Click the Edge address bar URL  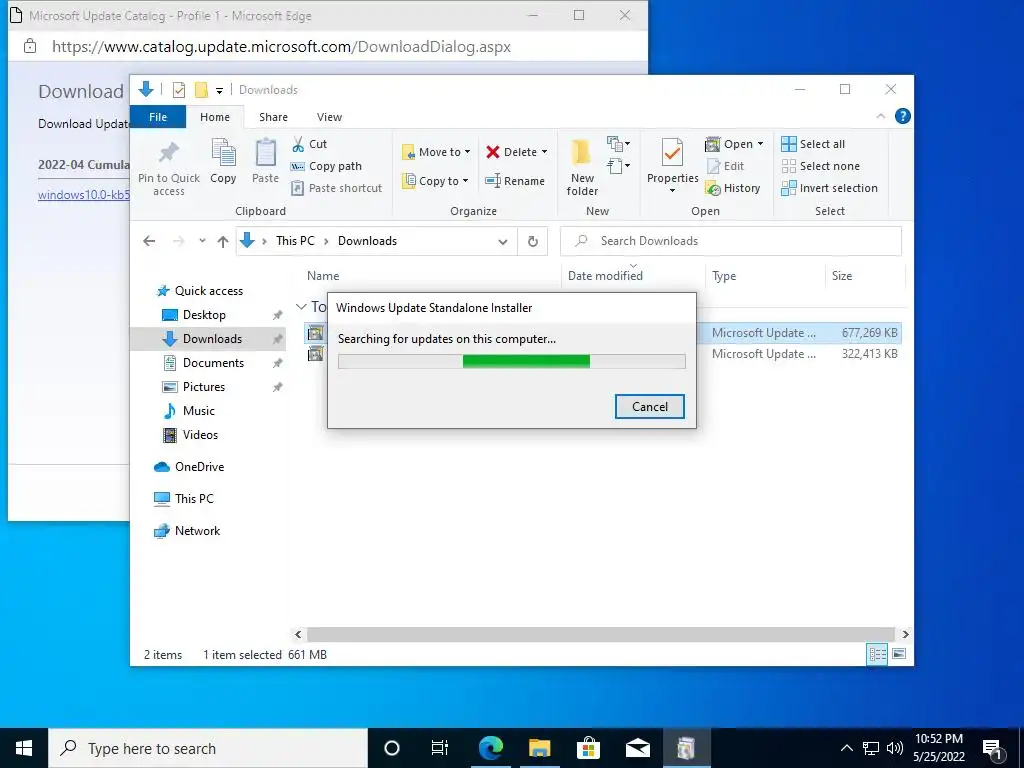click(281, 46)
